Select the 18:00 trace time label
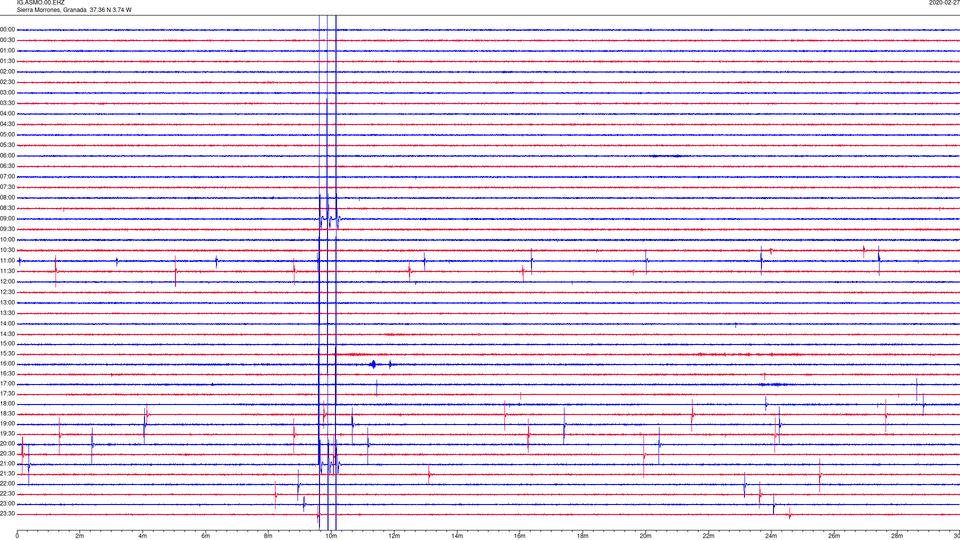This screenshot has width=960, height=540. tap(7, 404)
